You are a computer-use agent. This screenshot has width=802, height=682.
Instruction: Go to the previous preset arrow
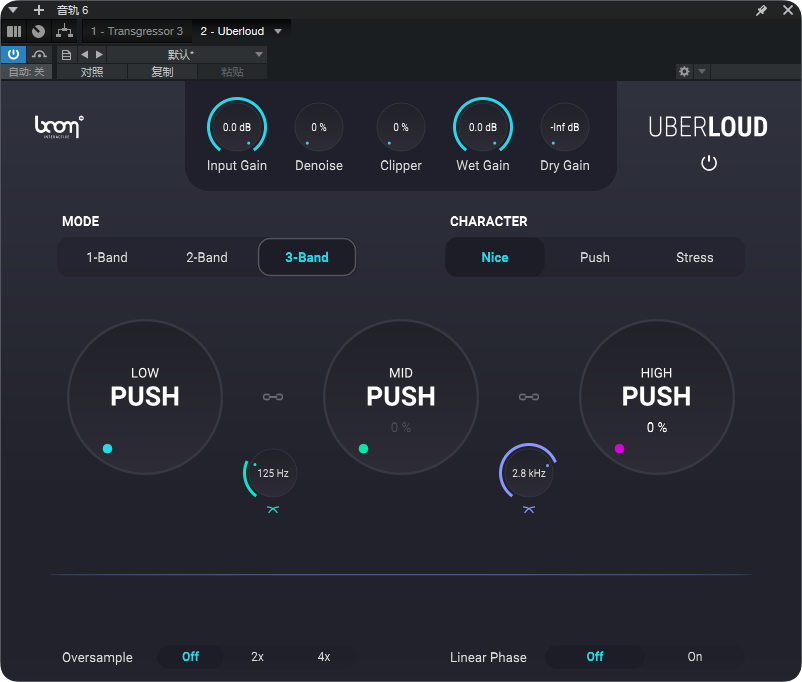84,54
